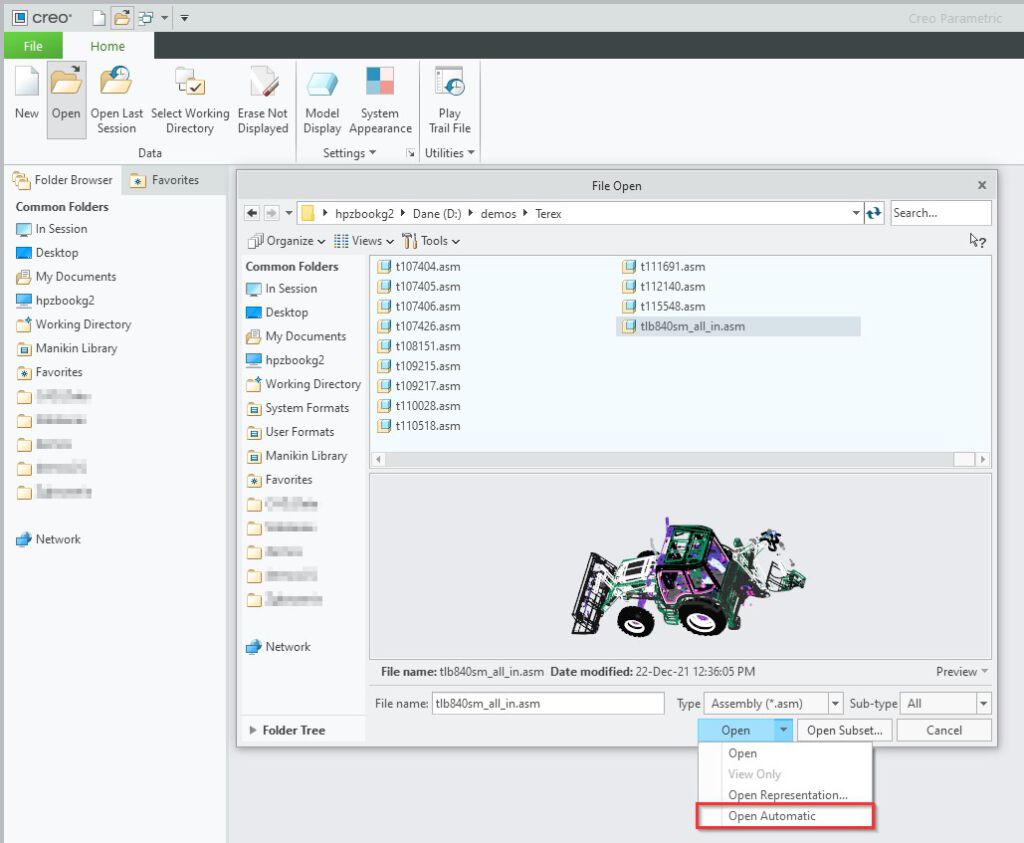Screen dimensions: 1024x843
Task: Expand the Folder Tree section
Action: pos(287,730)
